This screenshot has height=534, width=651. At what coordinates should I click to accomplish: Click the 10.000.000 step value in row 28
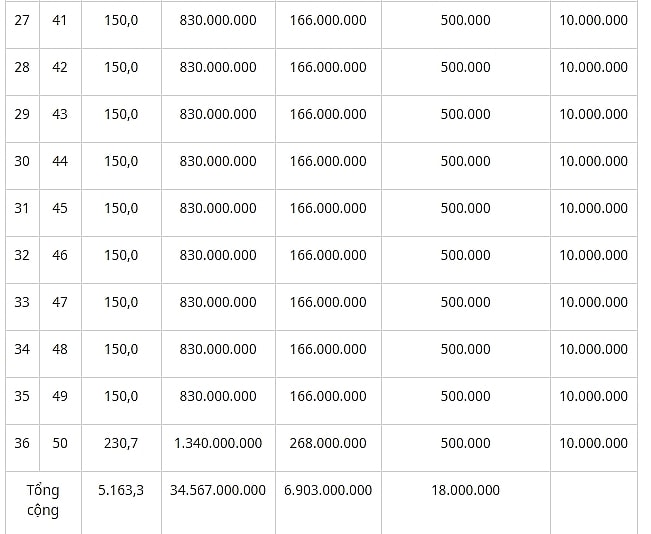coord(594,67)
